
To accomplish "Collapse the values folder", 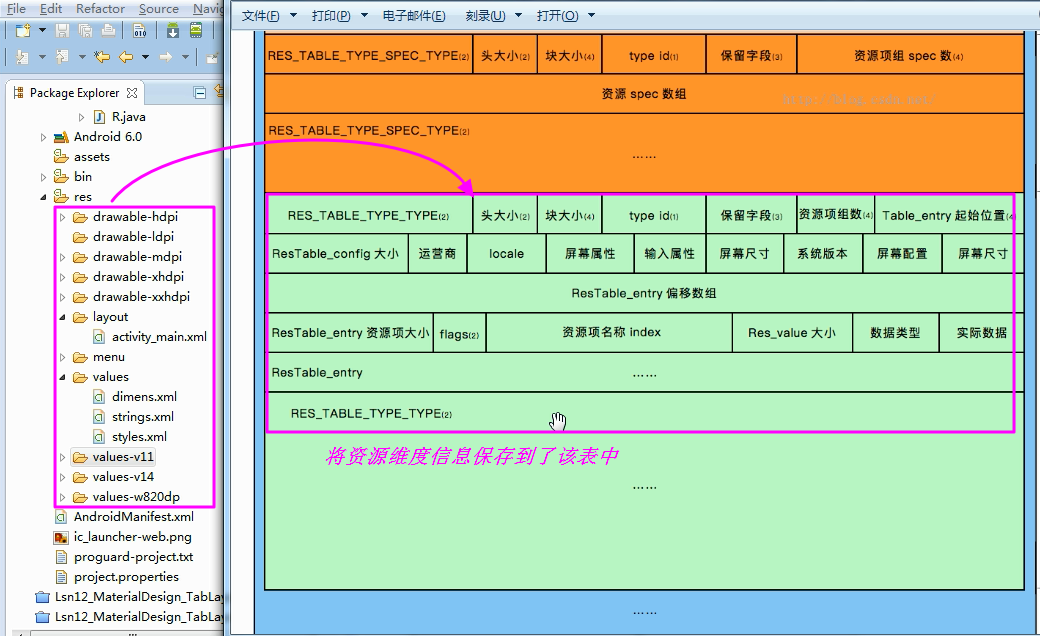I will coord(62,377).
